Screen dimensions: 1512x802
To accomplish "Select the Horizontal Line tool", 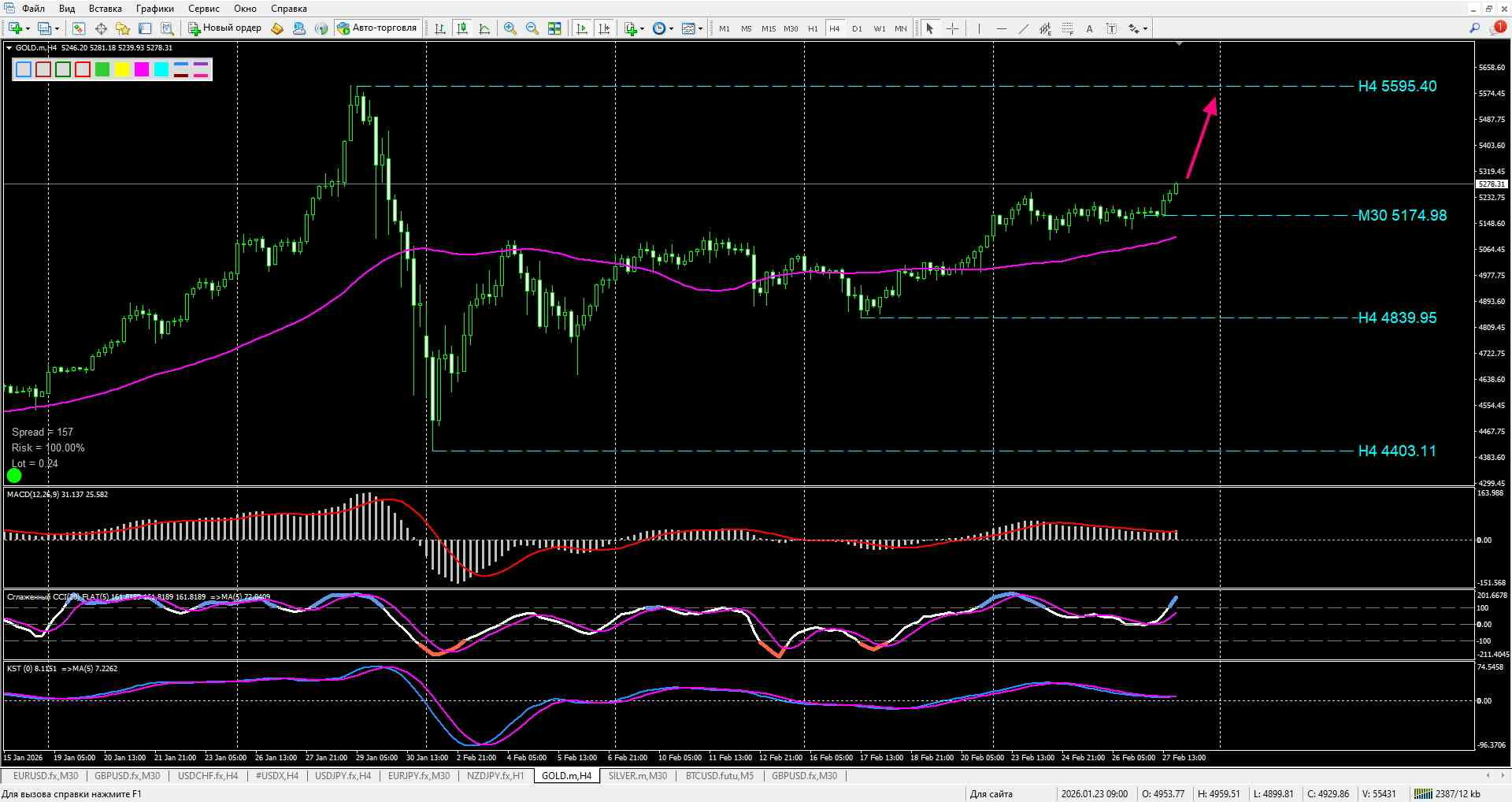I will [x=1001, y=28].
